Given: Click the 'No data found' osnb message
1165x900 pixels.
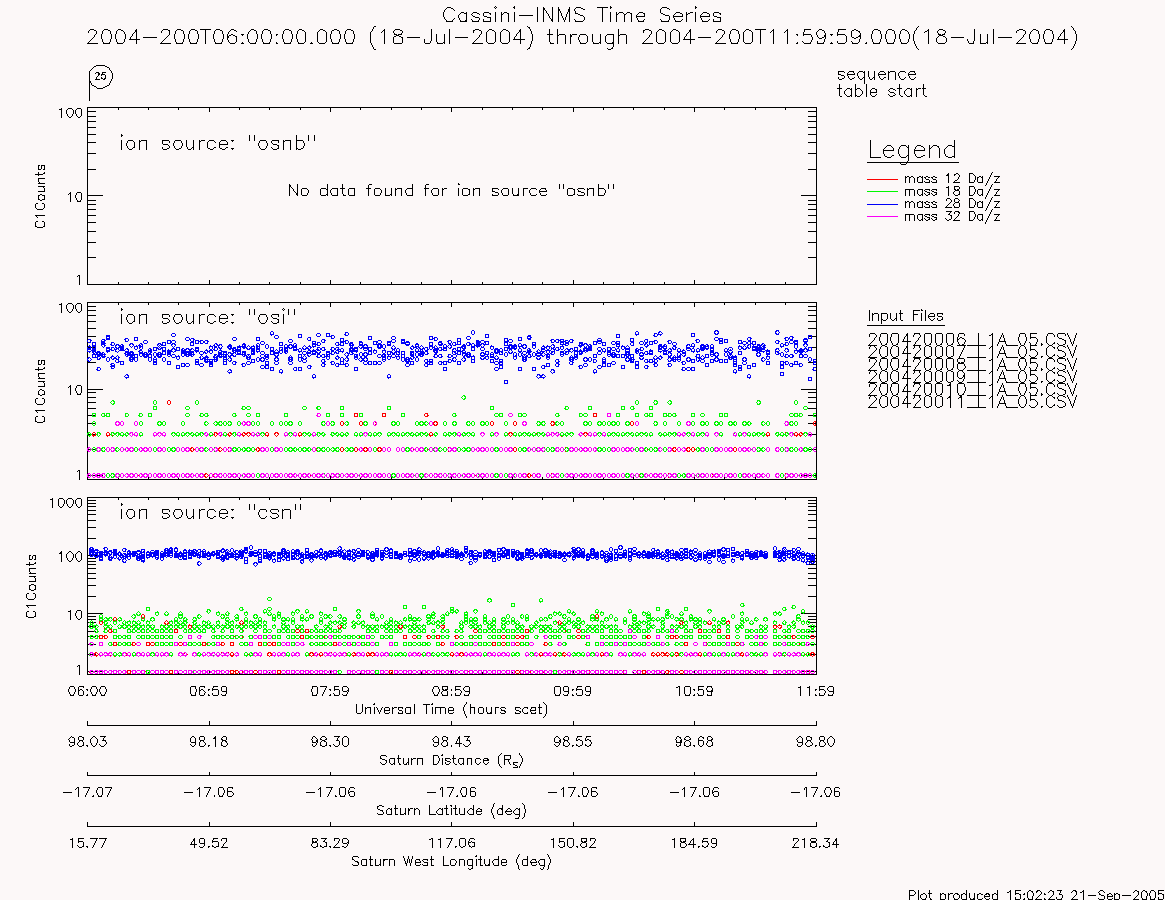Looking at the screenshot, I should pyautogui.click(x=452, y=190).
